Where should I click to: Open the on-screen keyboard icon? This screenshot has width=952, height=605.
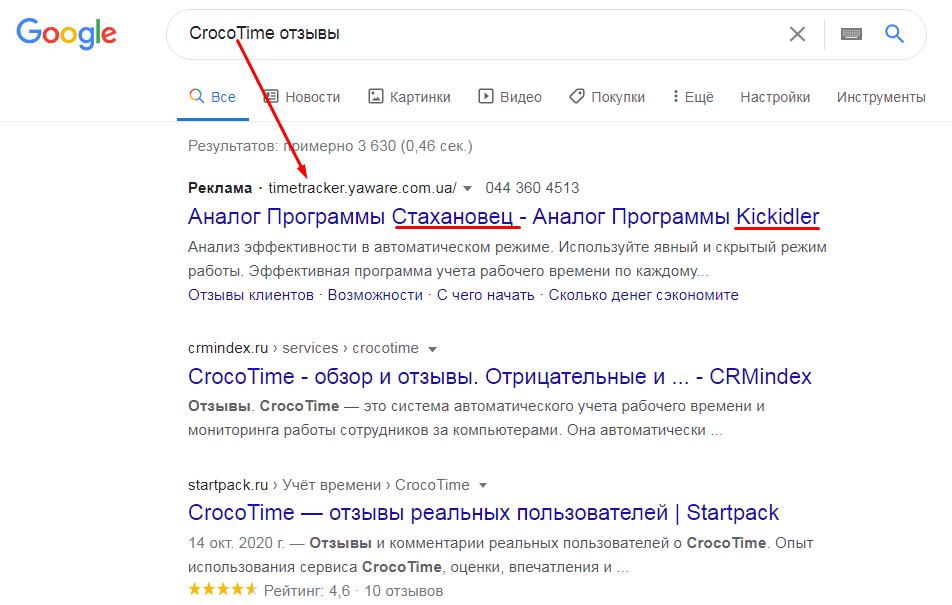852,34
